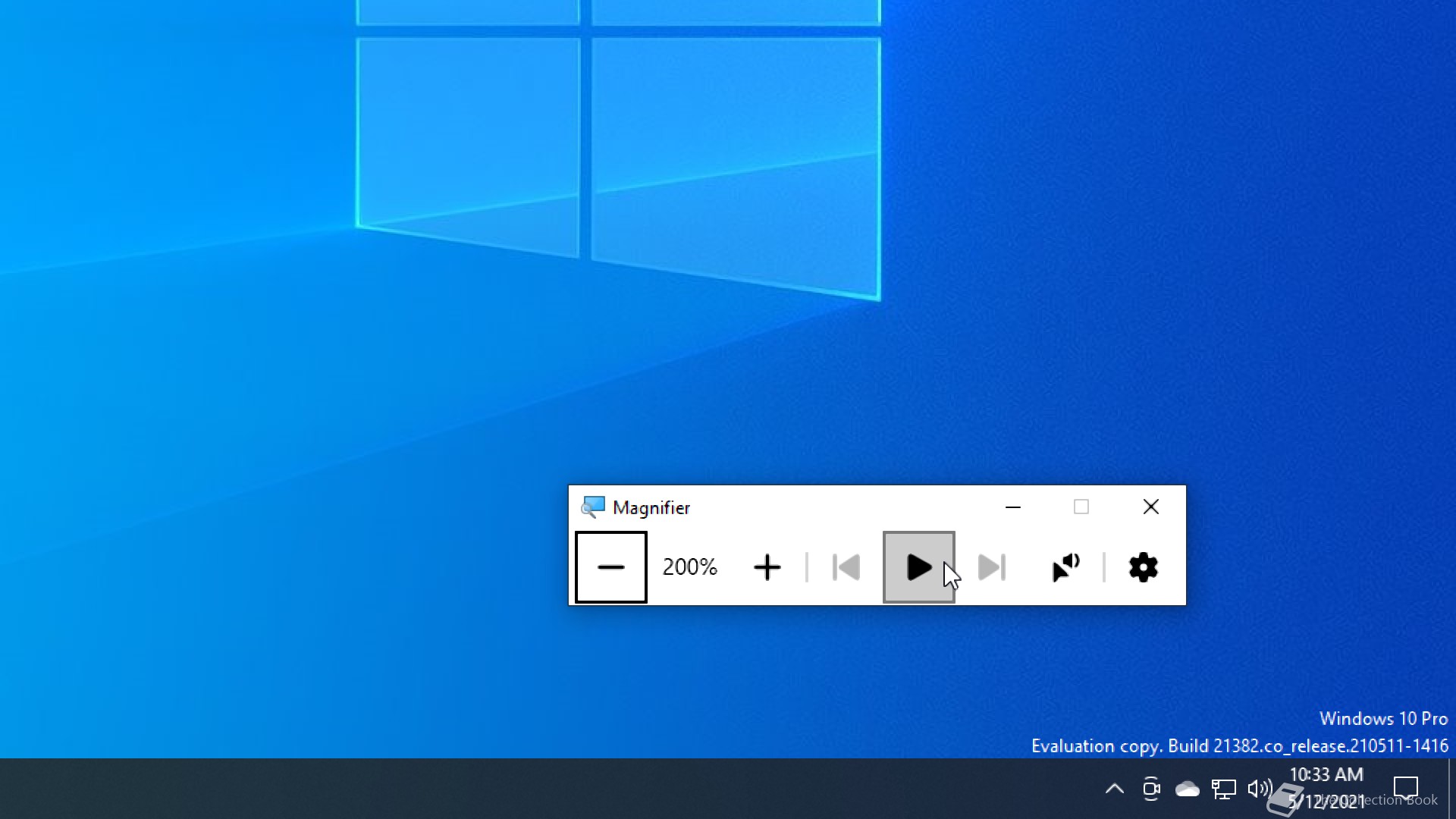The width and height of the screenshot is (1456, 819).
Task: Open the volume speaker tray icon
Action: (x=1260, y=789)
